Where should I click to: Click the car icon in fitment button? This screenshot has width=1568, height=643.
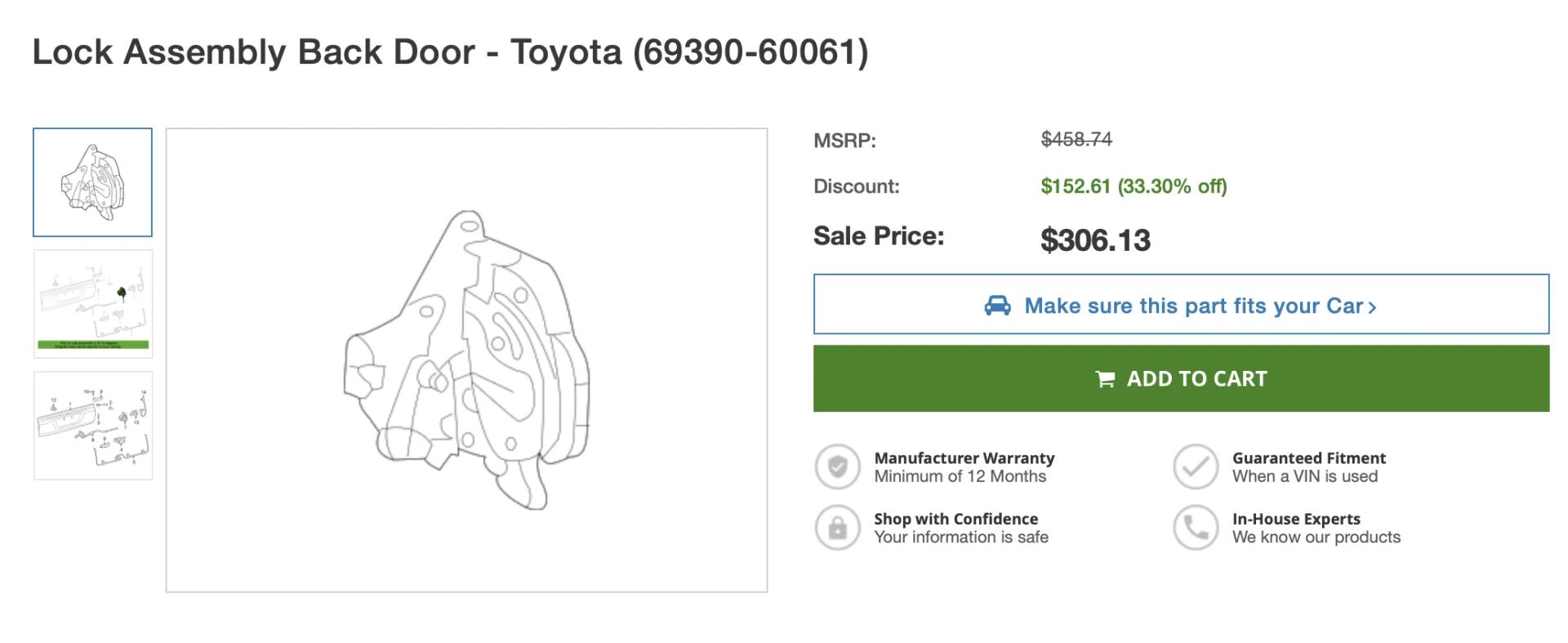click(x=997, y=306)
